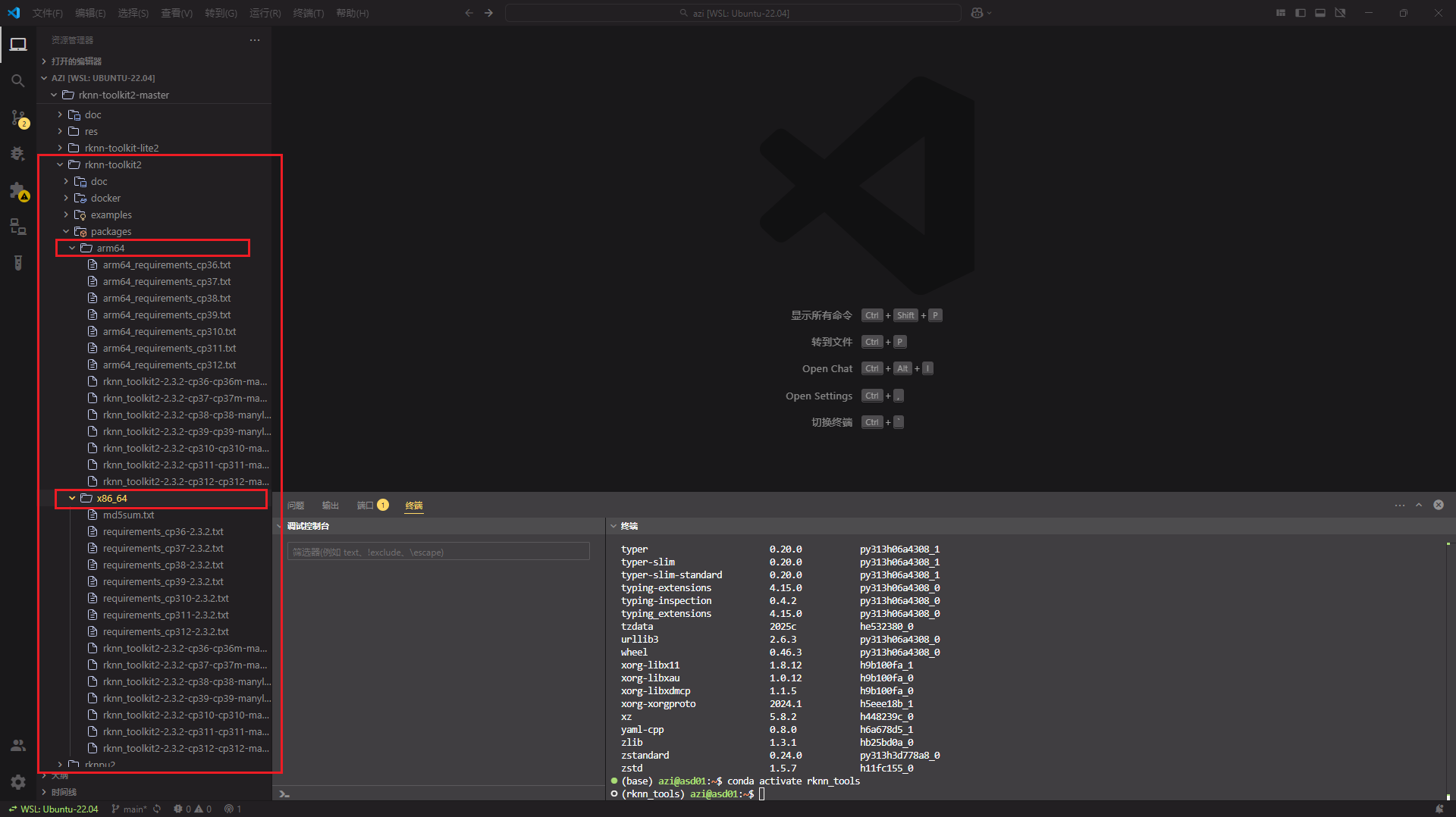The height and width of the screenshot is (817, 1456).
Task: Toggle the primary side bar layout button
Action: click(1301, 13)
